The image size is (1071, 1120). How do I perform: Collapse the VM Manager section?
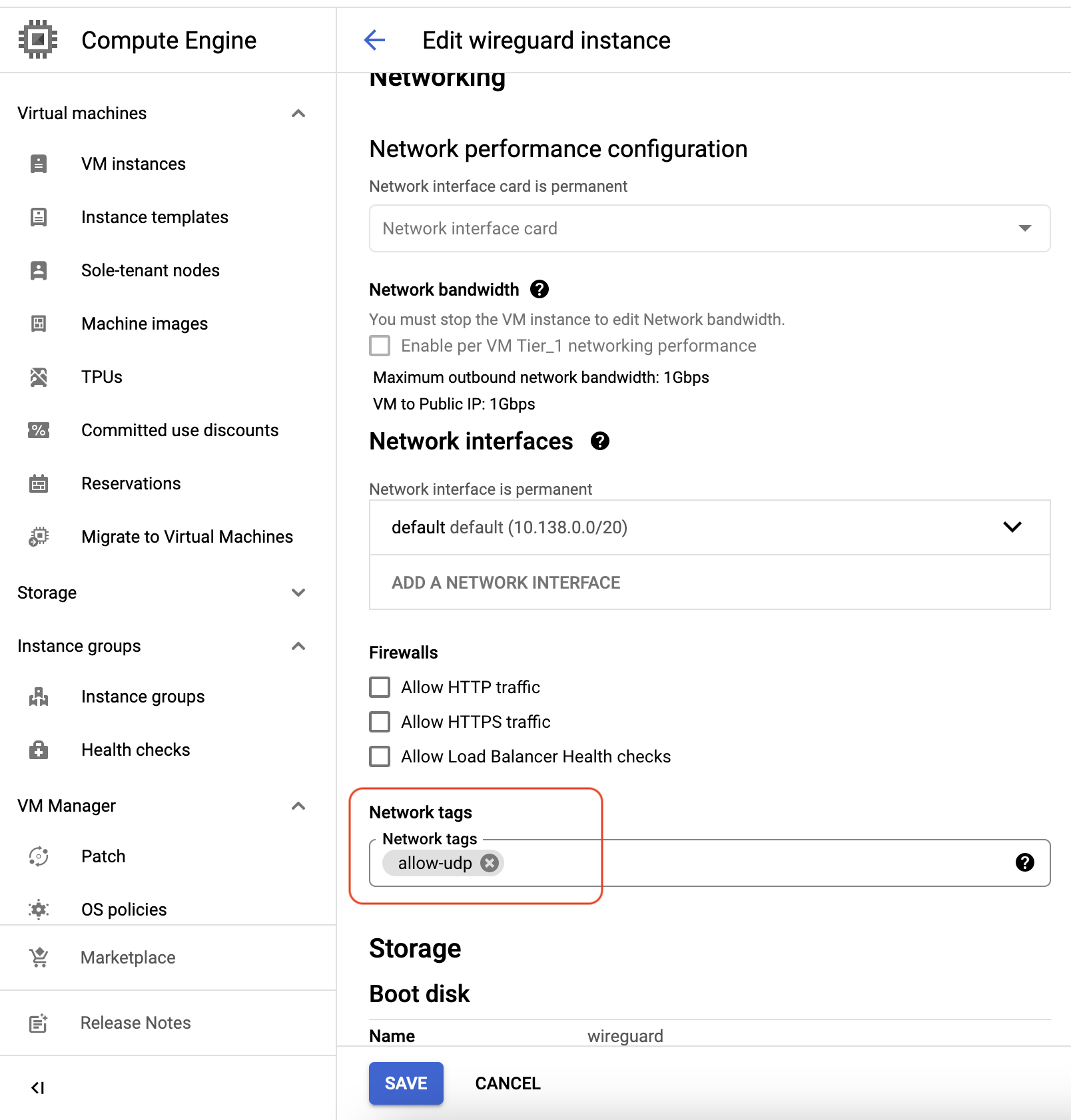[298, 806]
